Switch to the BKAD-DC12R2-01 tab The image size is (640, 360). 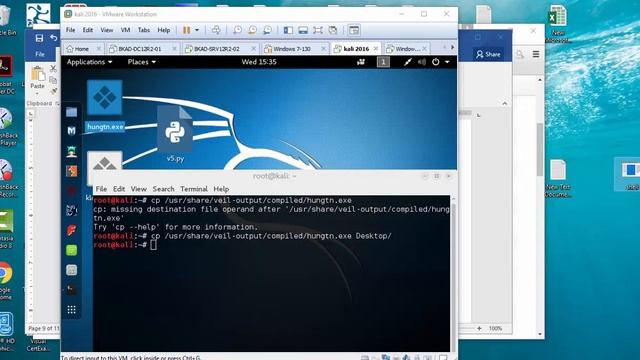[140, 49]
